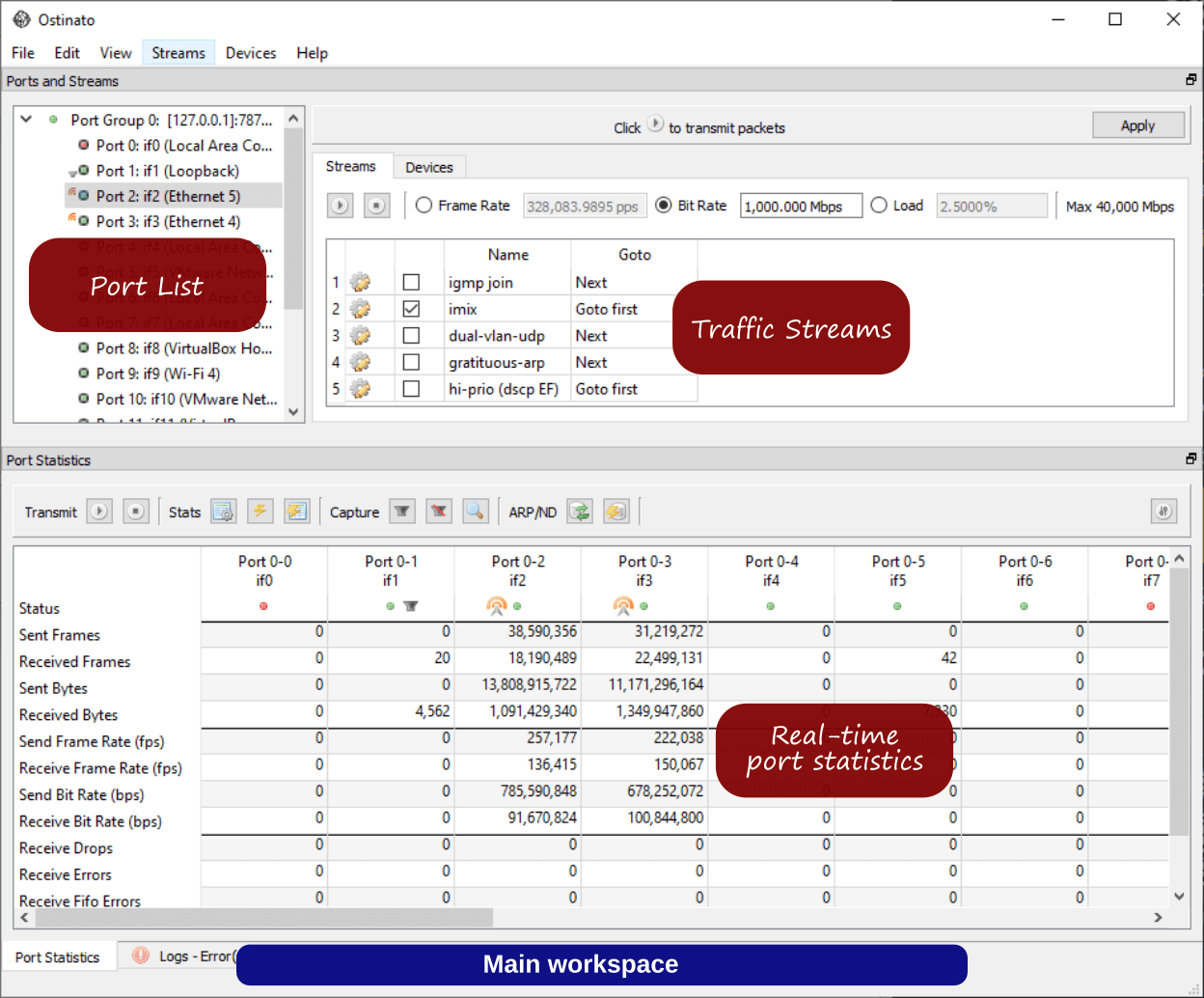Open the Help menu

[x=312, y=53]
